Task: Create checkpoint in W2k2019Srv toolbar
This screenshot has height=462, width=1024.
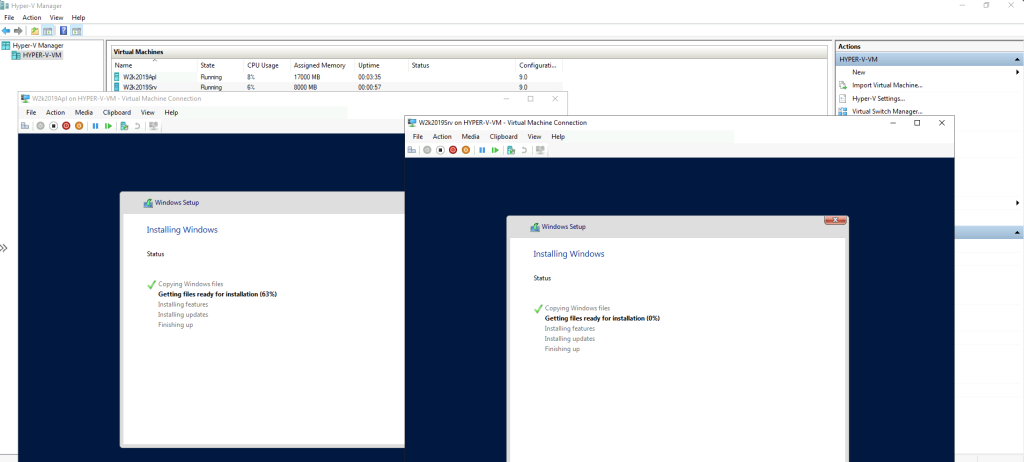Action: (511, 150)
